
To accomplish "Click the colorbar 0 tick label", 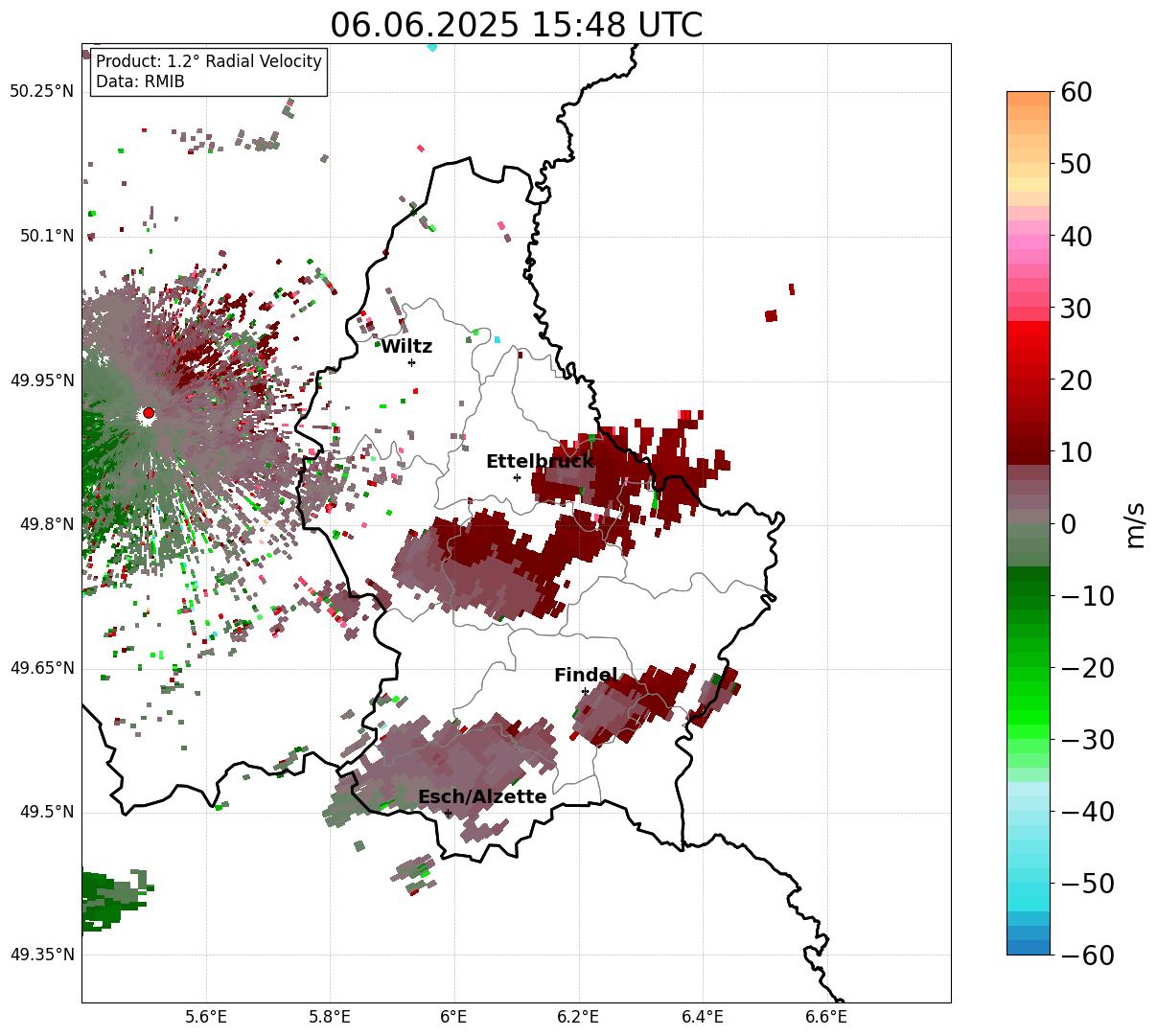I will (1067, 523).
